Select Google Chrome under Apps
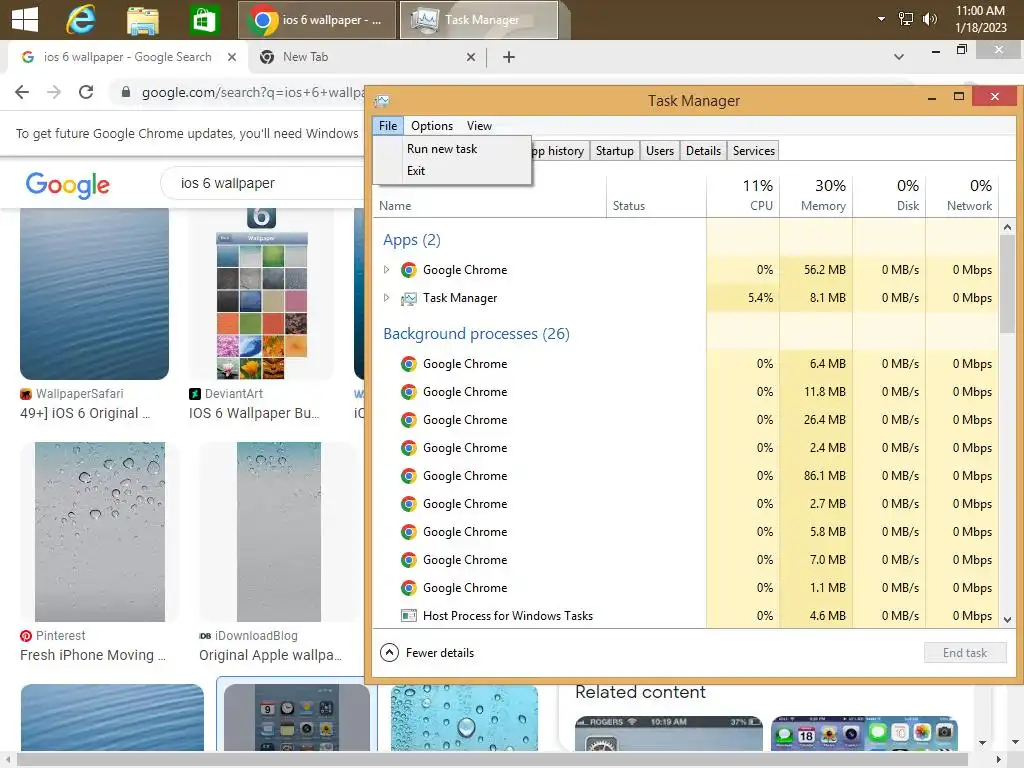 pos(686,270)
